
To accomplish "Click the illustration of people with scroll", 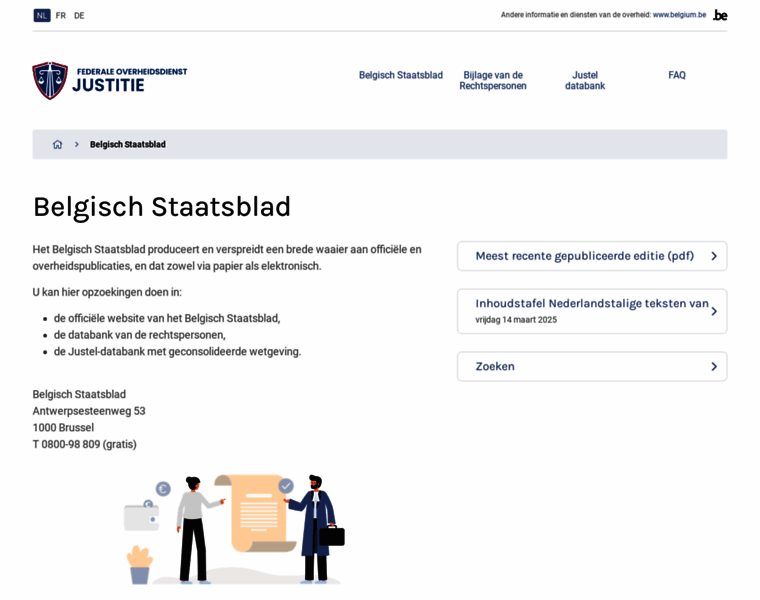I will pyautogui.click(x=234, y=529).
